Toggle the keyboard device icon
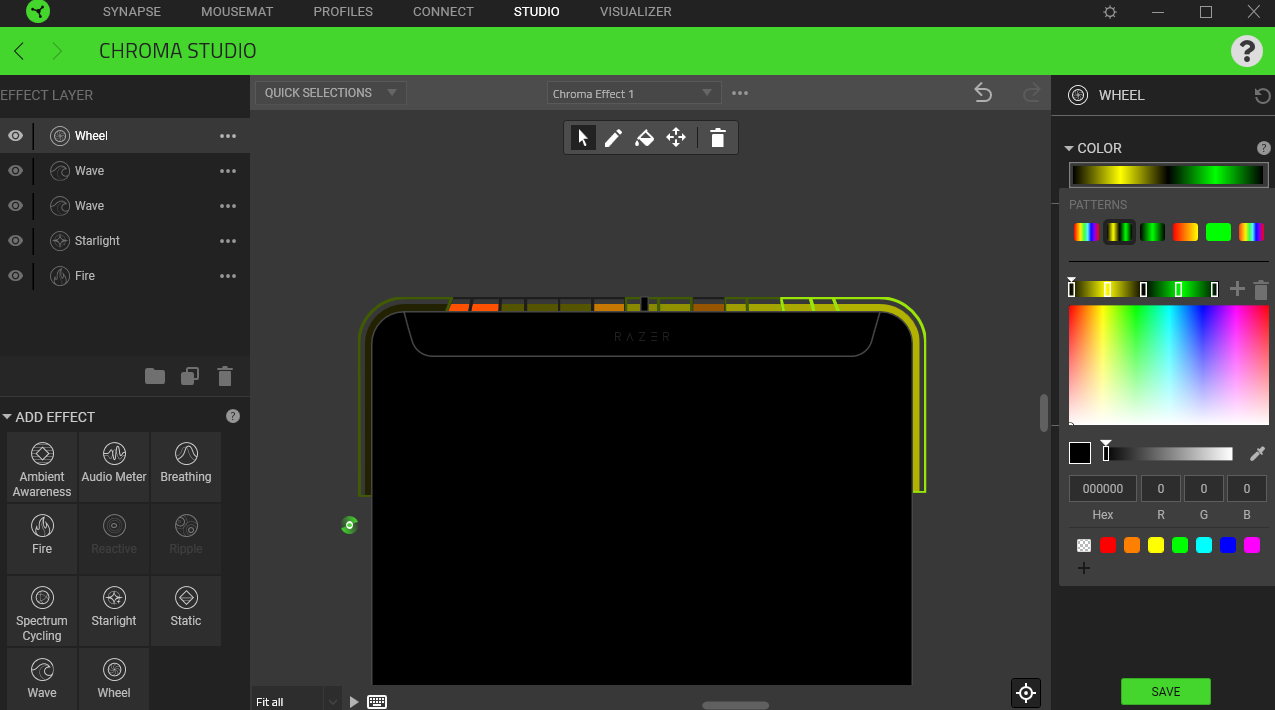1275x710 pixels. [377, 701]
